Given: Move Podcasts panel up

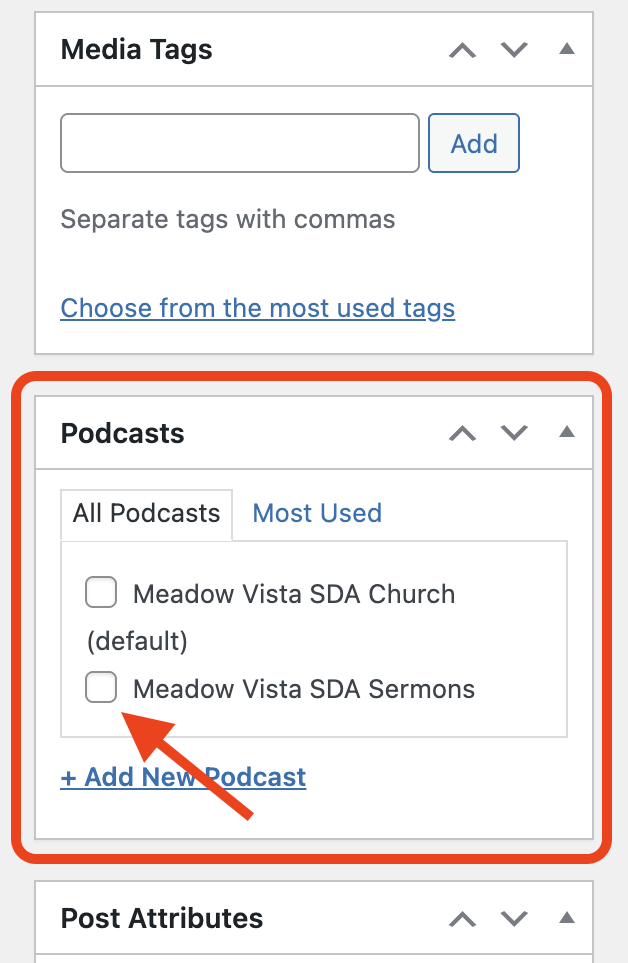Looking at the screenshot, I should 462,433.
